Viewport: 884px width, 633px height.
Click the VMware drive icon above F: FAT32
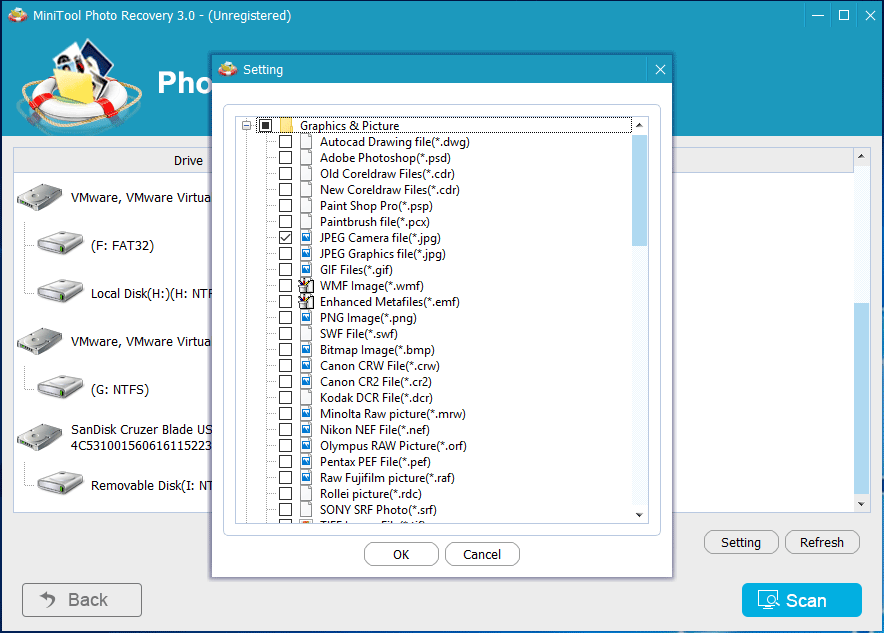point(39,197)
